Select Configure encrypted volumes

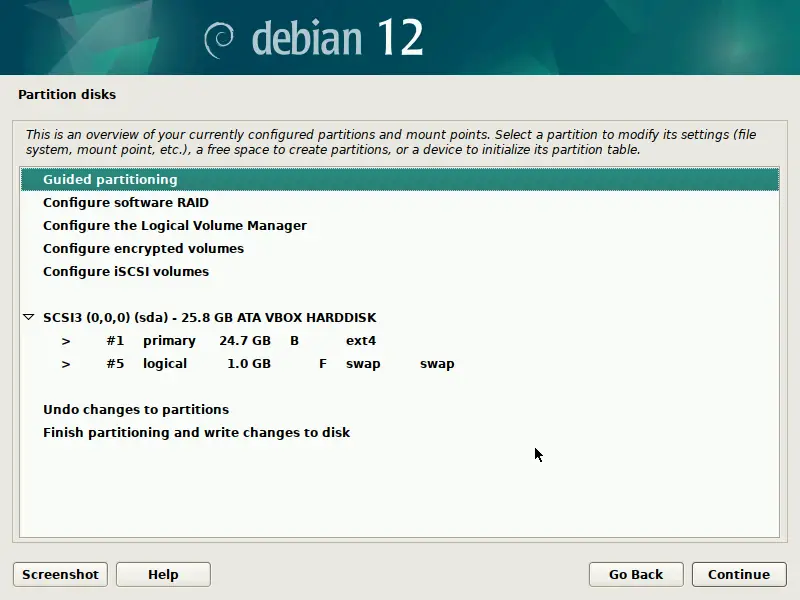click(399, 248)
